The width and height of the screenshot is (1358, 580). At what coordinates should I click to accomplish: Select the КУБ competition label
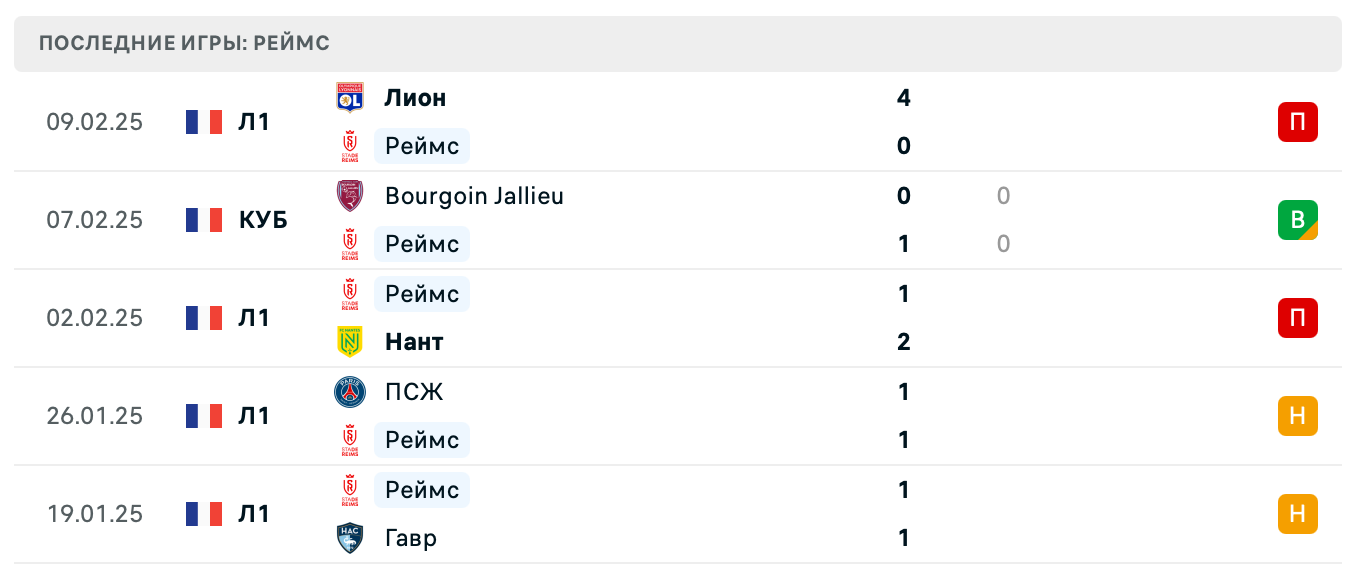pyautogui.click(x=263, y=220)
